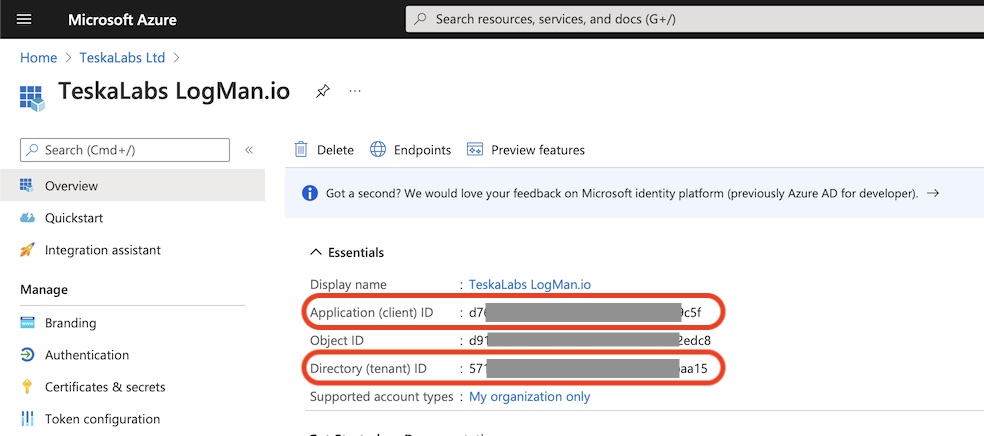Open Integration assistant
This screenshot has height=436, width=984.
(x=102, y=250)
